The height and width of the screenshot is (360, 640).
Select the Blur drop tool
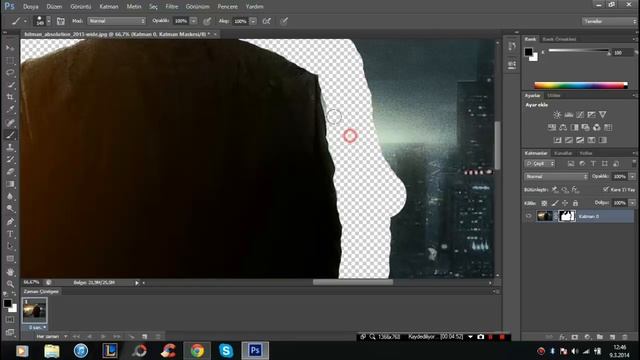point(10,197)
